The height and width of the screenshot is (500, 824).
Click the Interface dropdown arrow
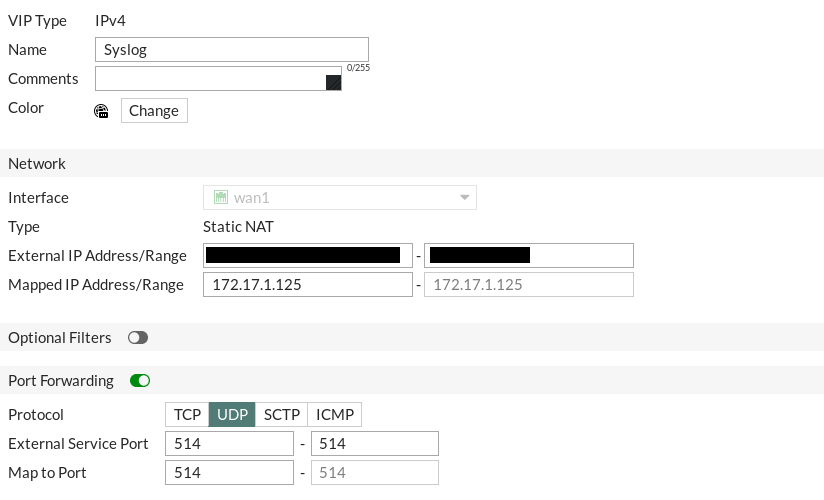click(x=464, y=197)
